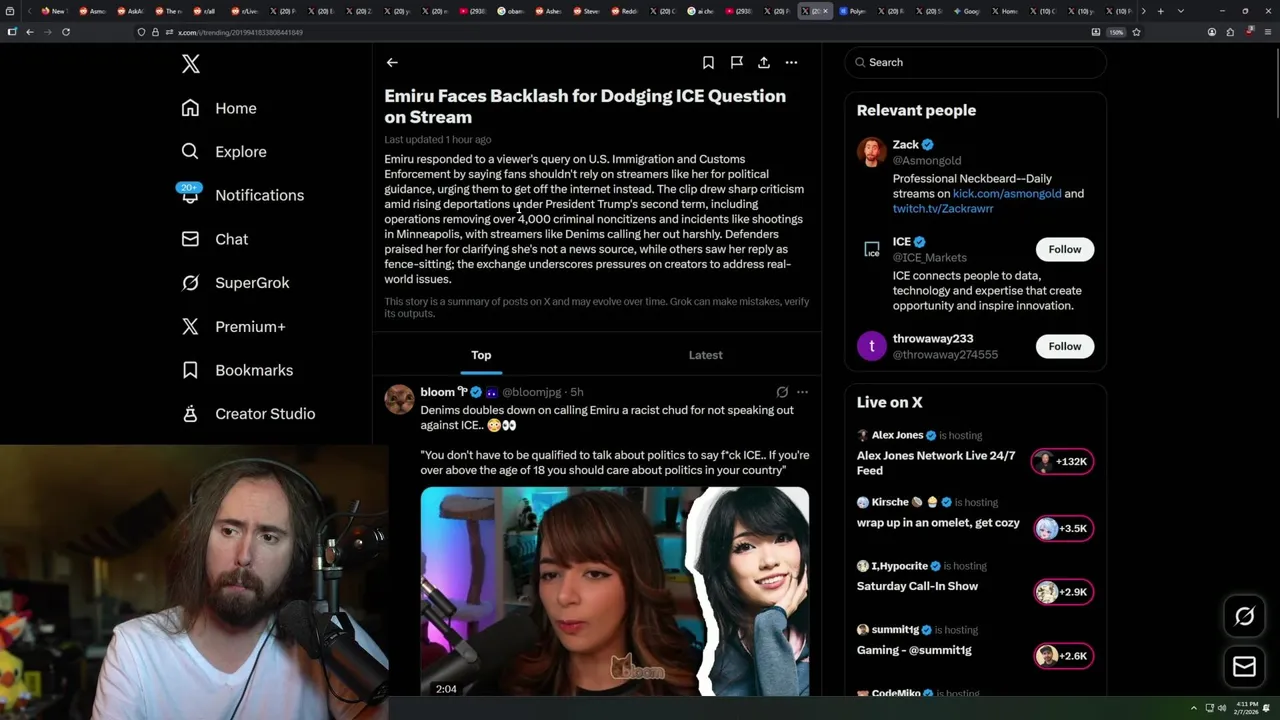Viewport: 1280px width, 720px height.
Task: Open Explore from the sidebar
Action: point(224,152)
